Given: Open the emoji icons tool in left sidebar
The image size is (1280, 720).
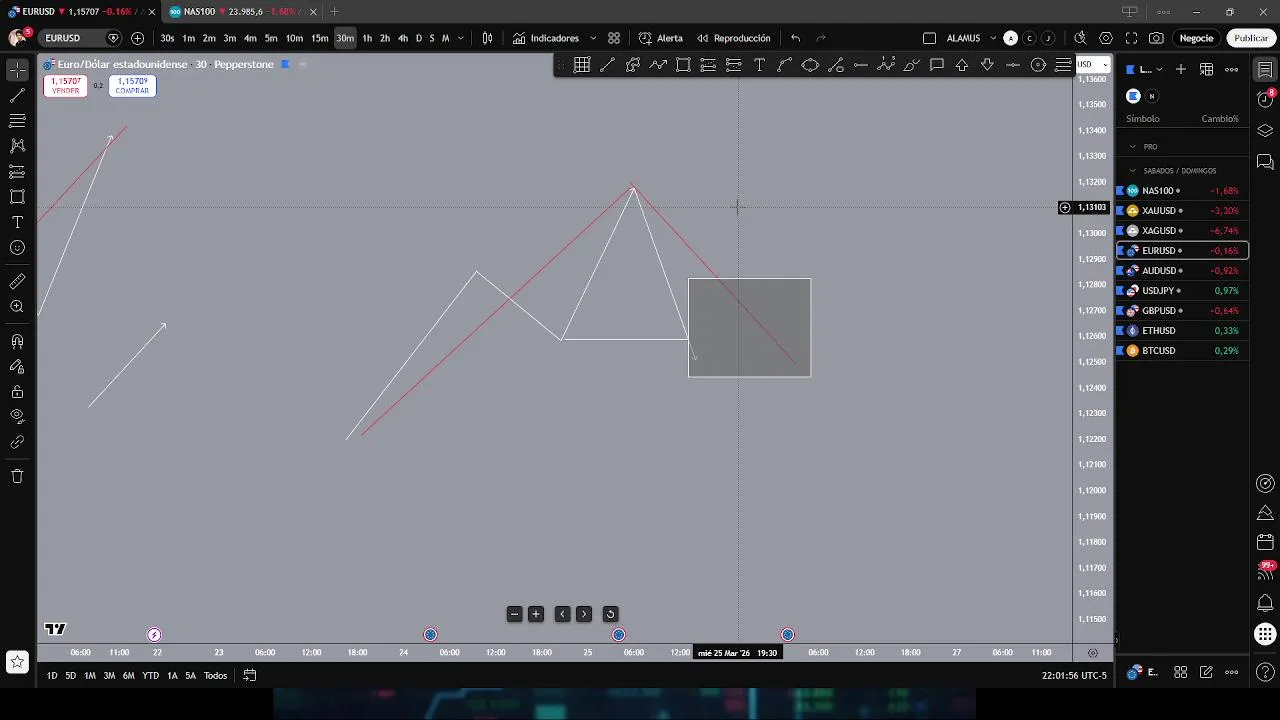Looking at the screenshot, I should coord(17,247).
